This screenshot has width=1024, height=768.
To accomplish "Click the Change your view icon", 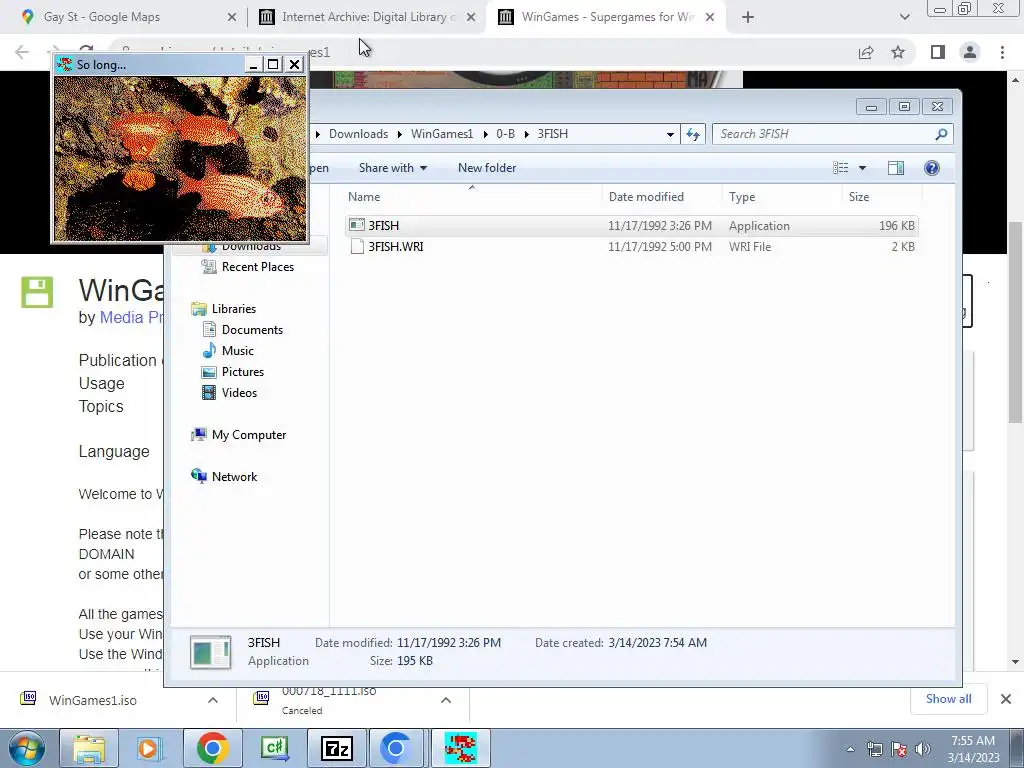I will point(840,168).
